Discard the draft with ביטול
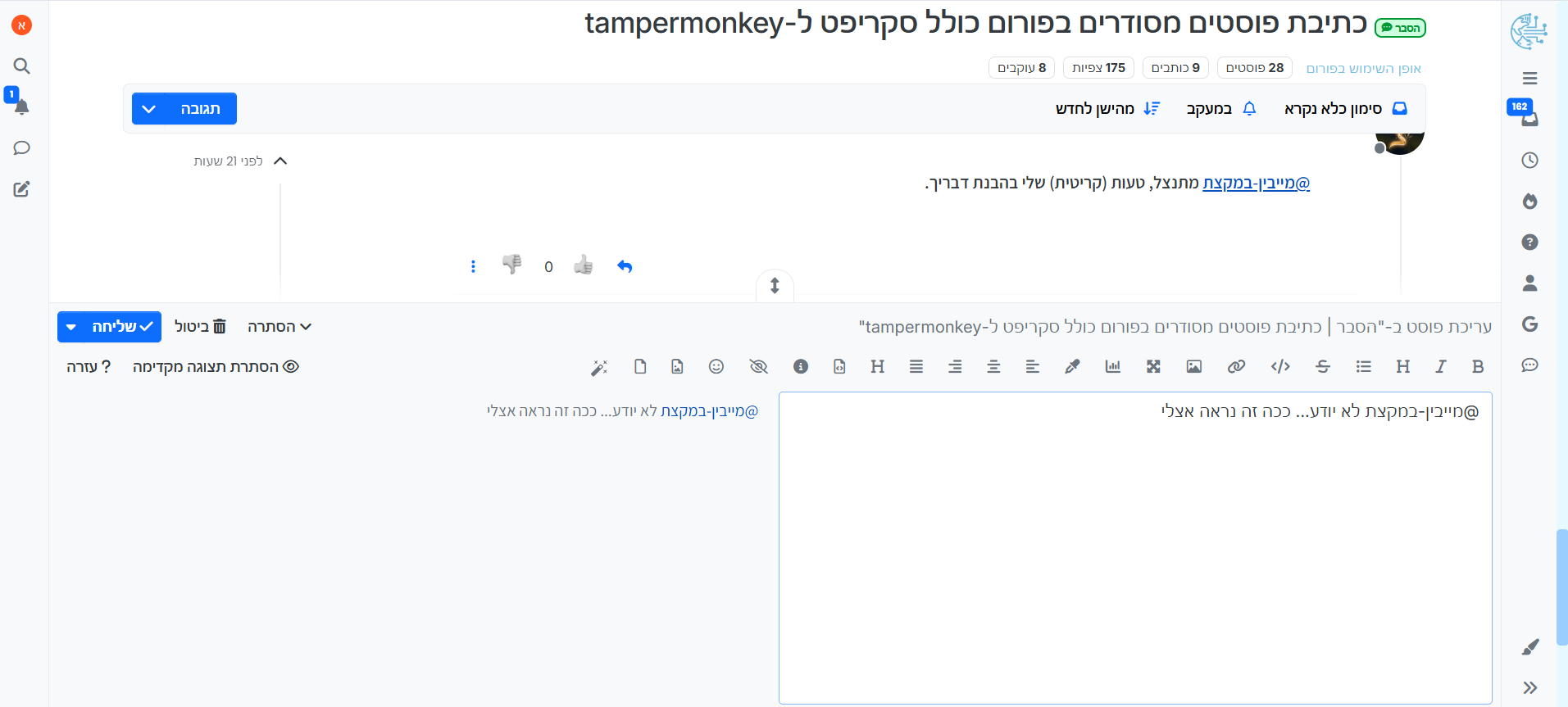The width and height of the screenshot is (1568, 707). (200, 327)
